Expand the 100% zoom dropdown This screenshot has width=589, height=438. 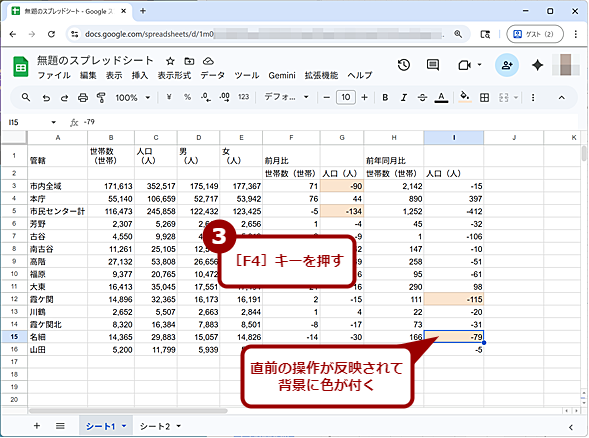click(133, 98)
